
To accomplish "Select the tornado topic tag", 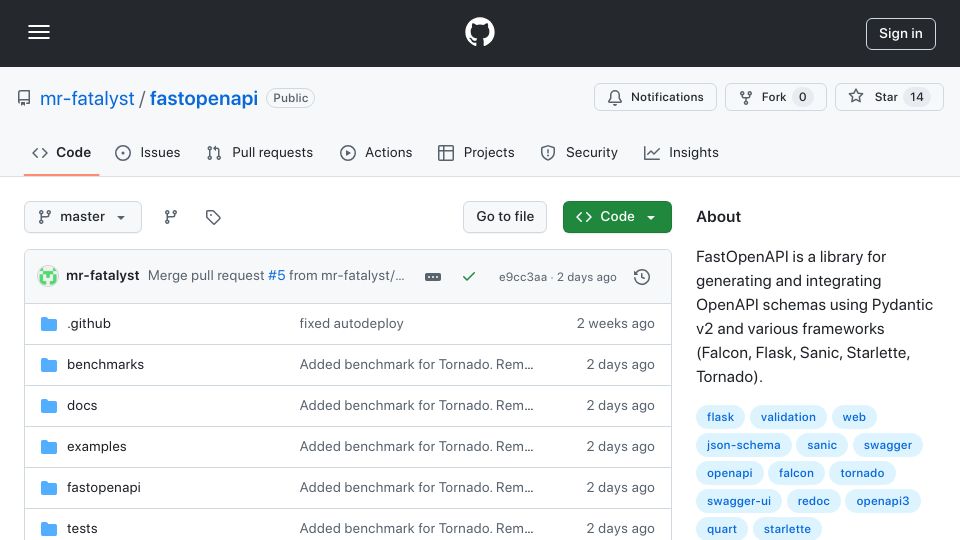I will pos(862,473).
